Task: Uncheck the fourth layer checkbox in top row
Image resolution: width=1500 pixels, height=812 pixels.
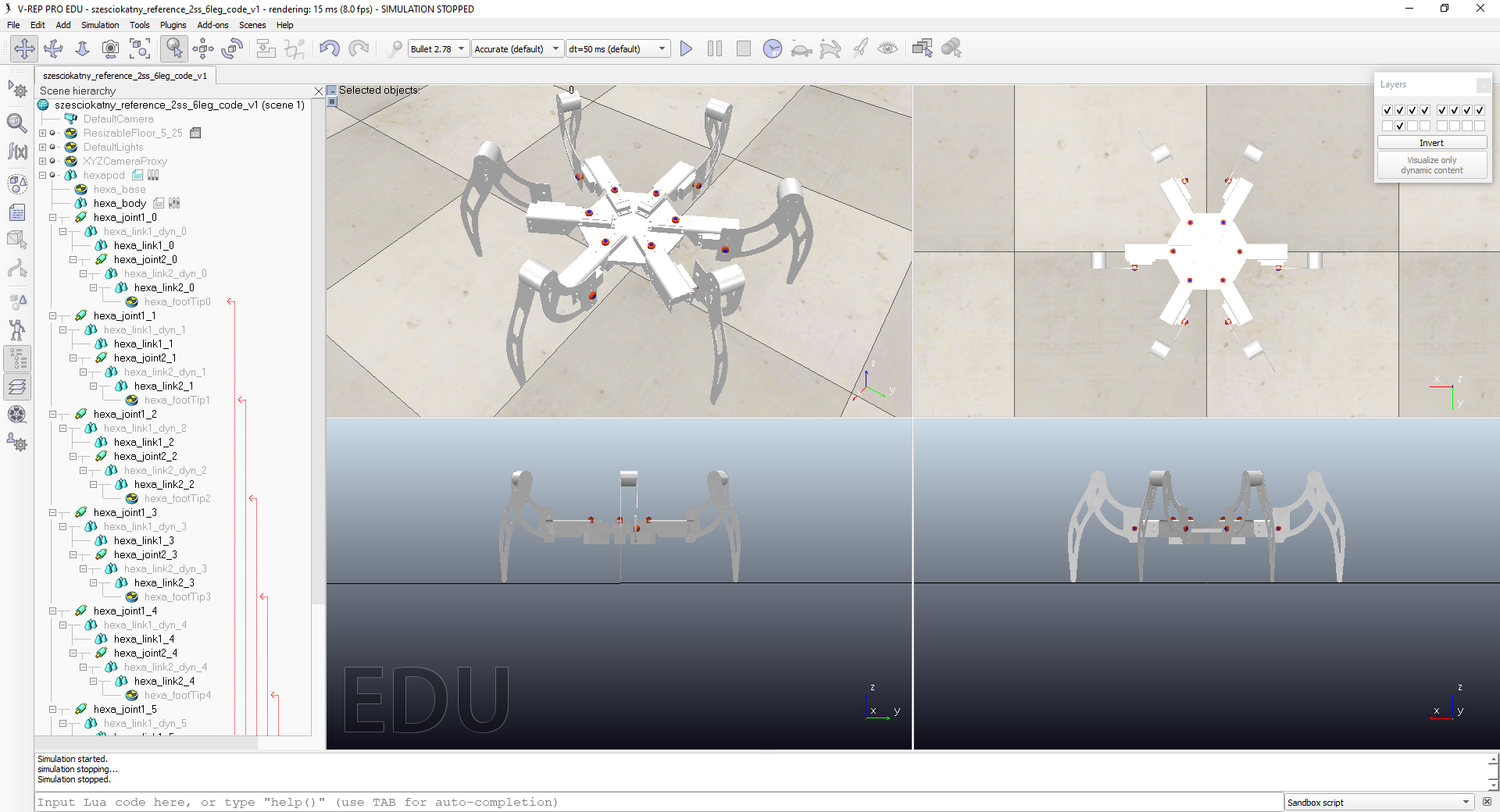Action: click(1425, 110)
